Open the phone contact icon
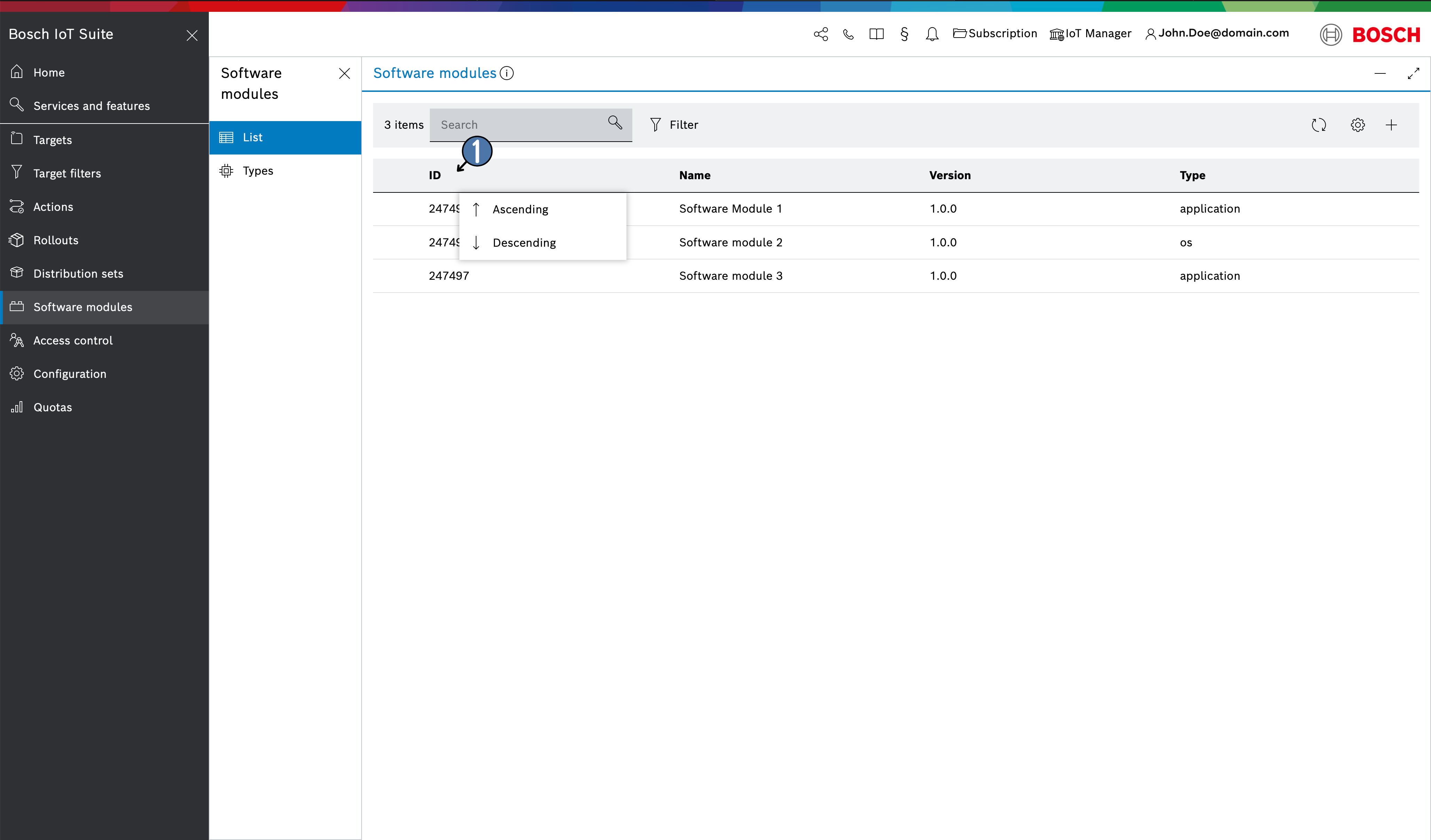1431x840 pixels. pos(848,34)
